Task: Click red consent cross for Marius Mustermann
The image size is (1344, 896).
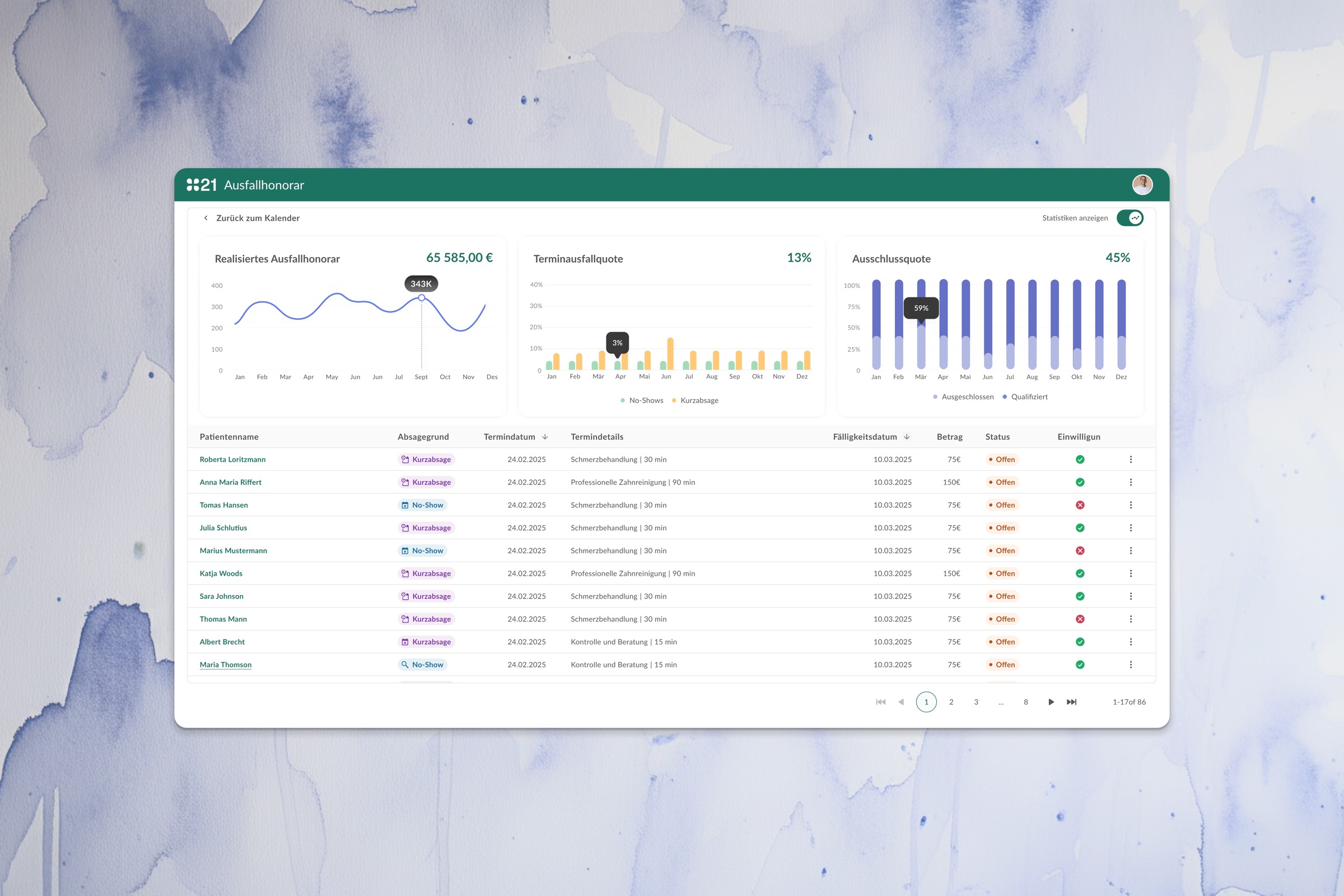Action: click(x=1080, y=551)
